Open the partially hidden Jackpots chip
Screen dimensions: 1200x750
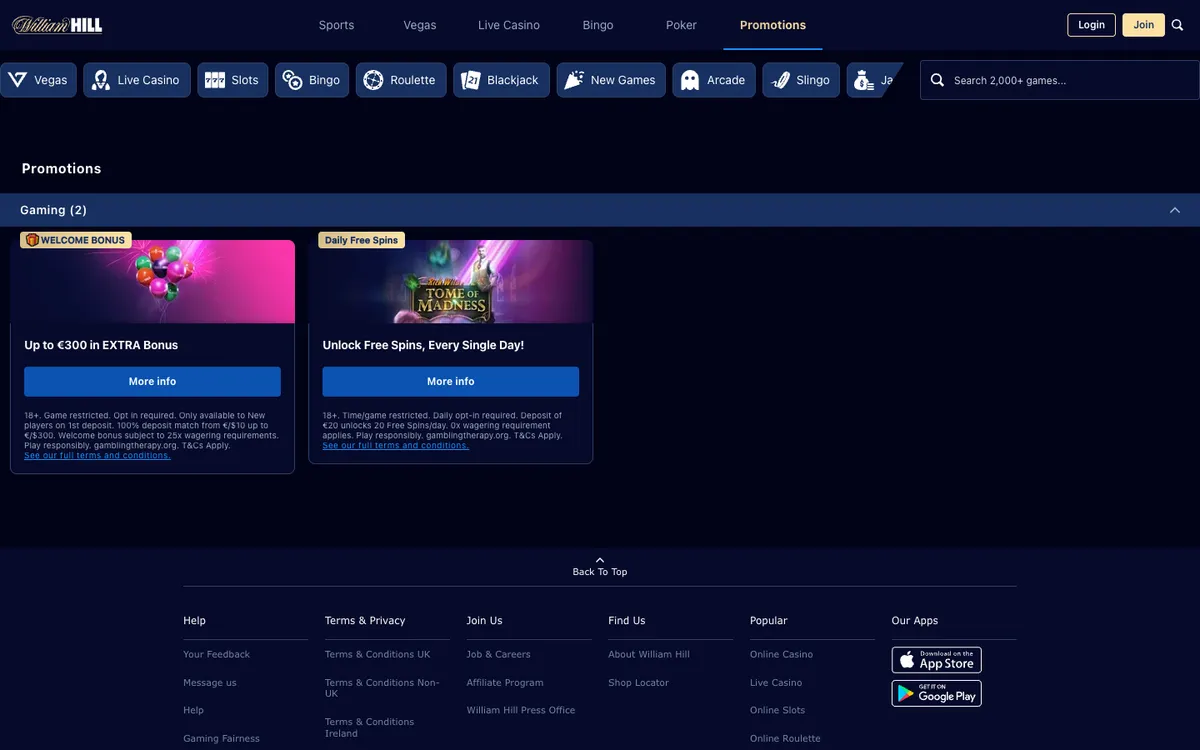tap(874, 80)
